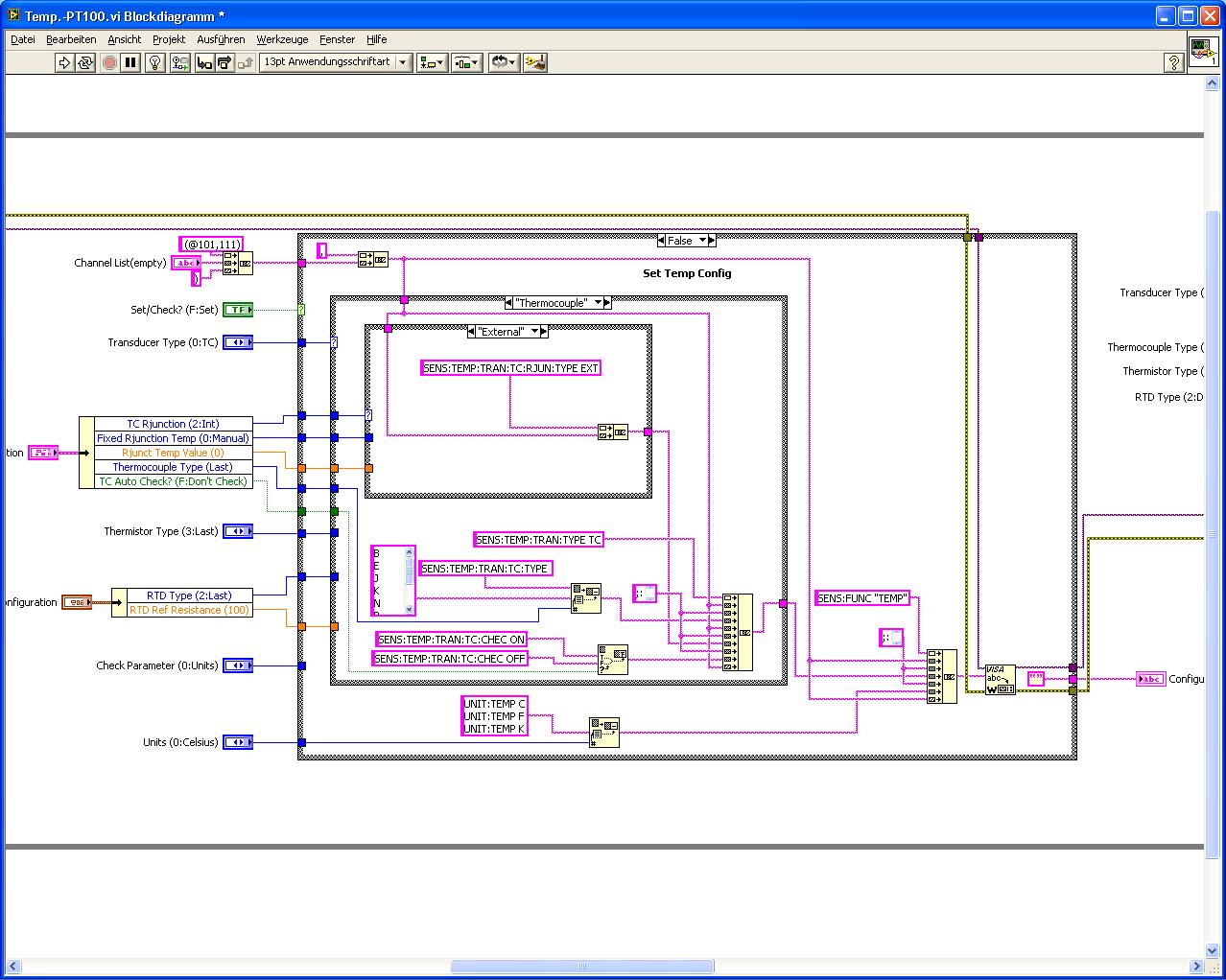Select the Select node beside CHEC ON/OFF constants
This screenshot has width=1226, height=980.
pos(613,660)
